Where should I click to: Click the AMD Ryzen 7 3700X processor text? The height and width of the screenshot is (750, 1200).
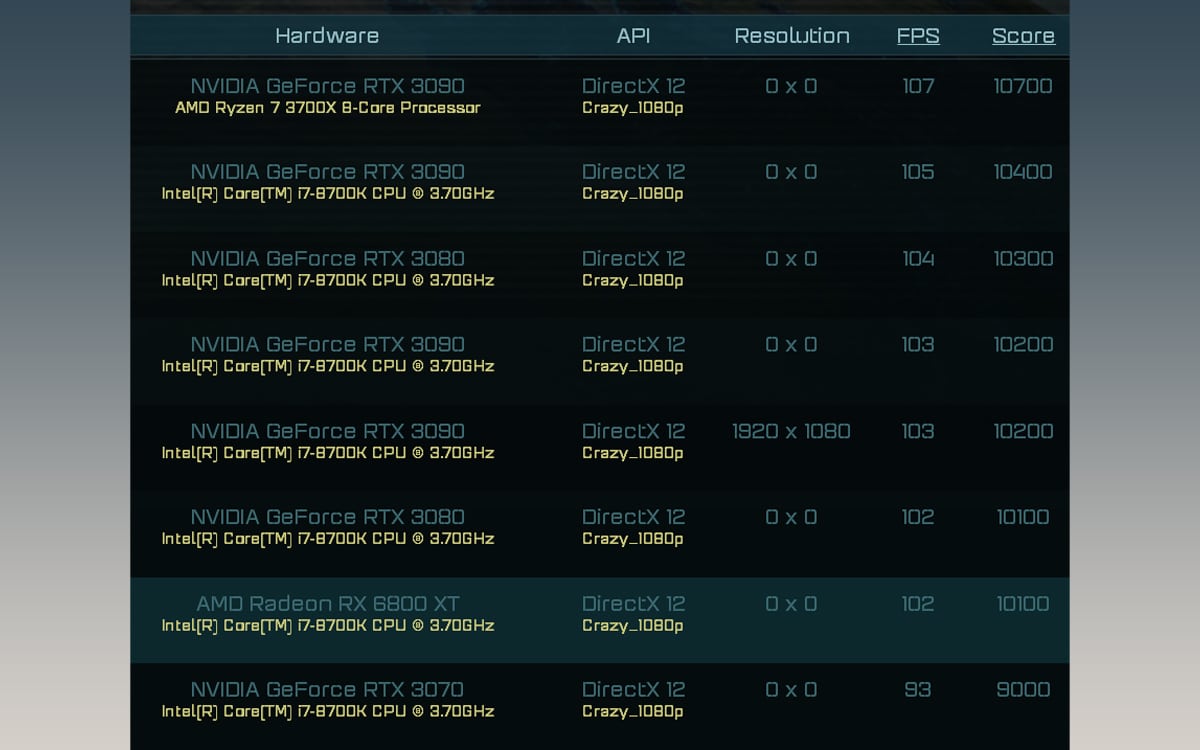pos(328,108)
